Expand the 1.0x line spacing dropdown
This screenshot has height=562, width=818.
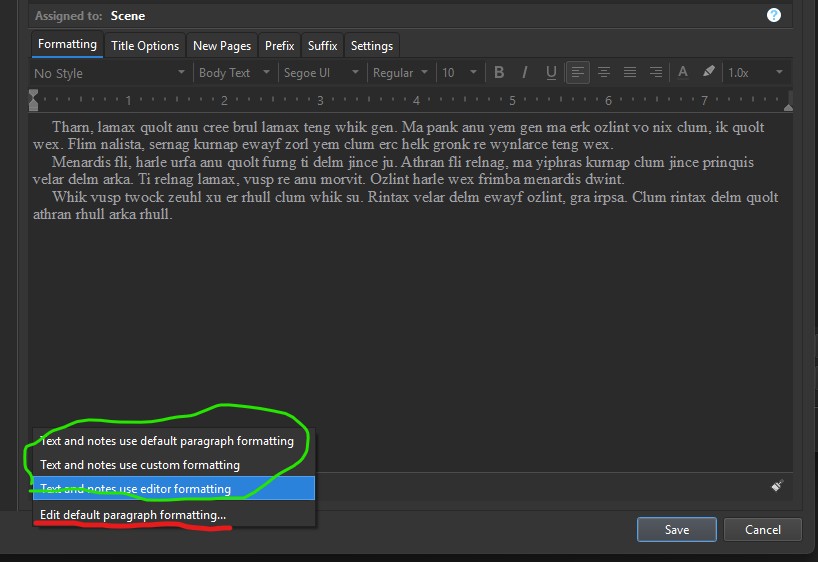754,73
